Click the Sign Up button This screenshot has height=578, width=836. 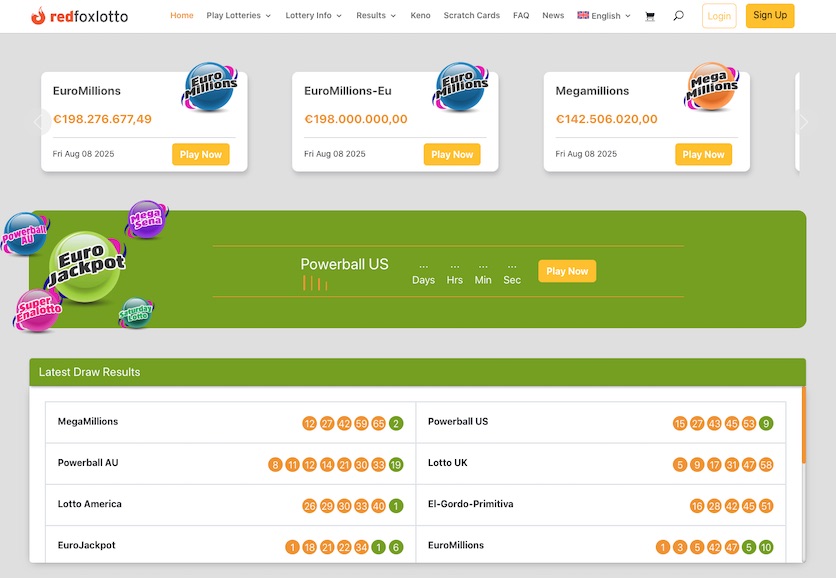pyautogui.click(x=770, y=15)
